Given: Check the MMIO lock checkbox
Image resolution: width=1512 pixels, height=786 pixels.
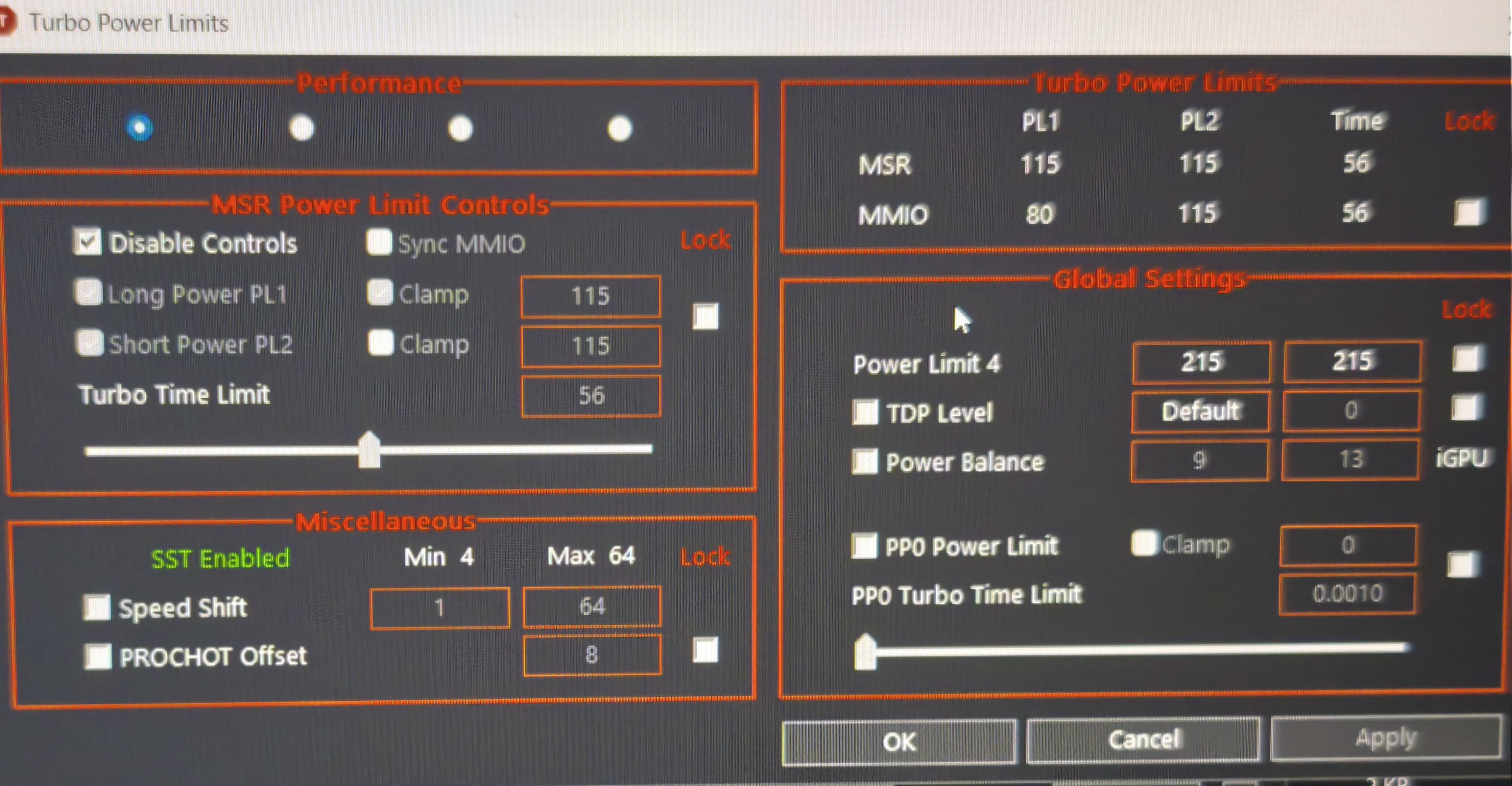Looking at the screenshot, I should (x=1469, y=212).
